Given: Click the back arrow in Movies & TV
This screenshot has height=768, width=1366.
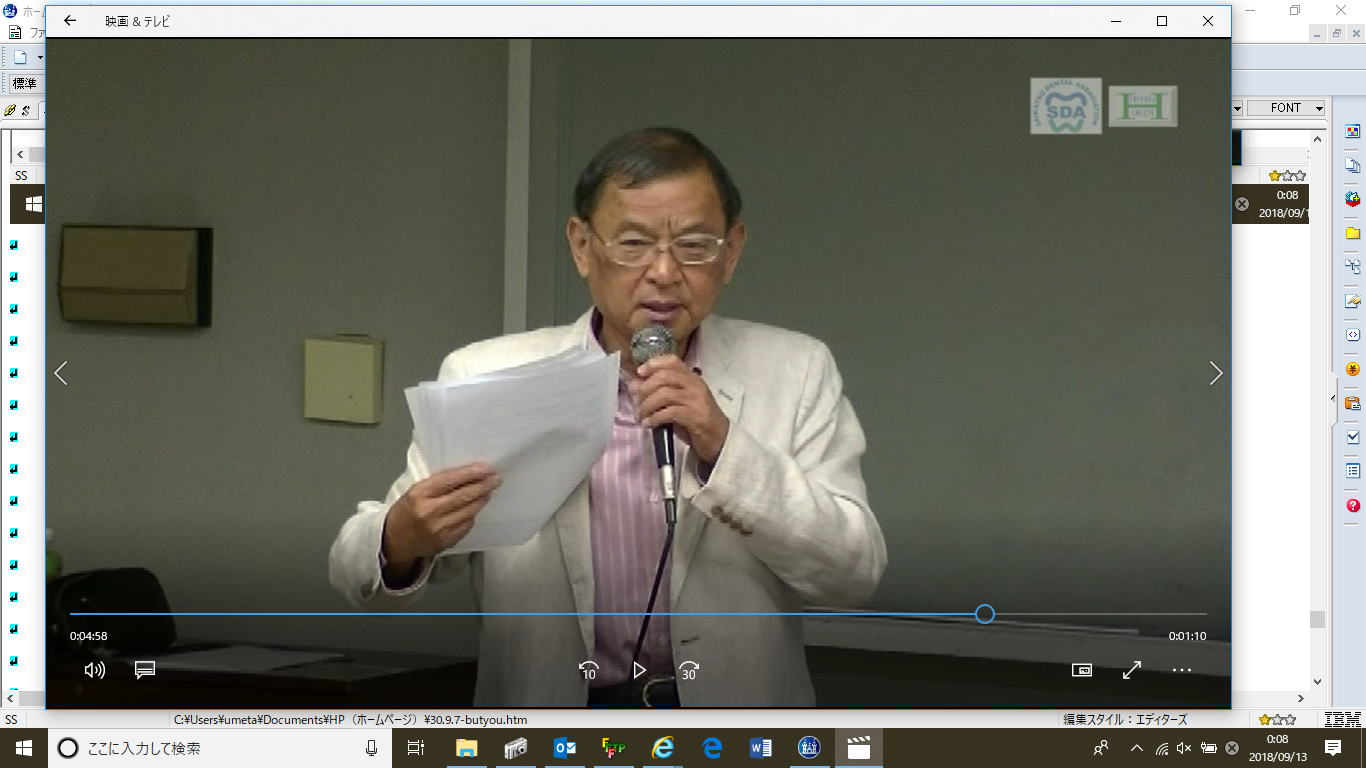Looking at the screenshot, I should (x=70, y=21).
